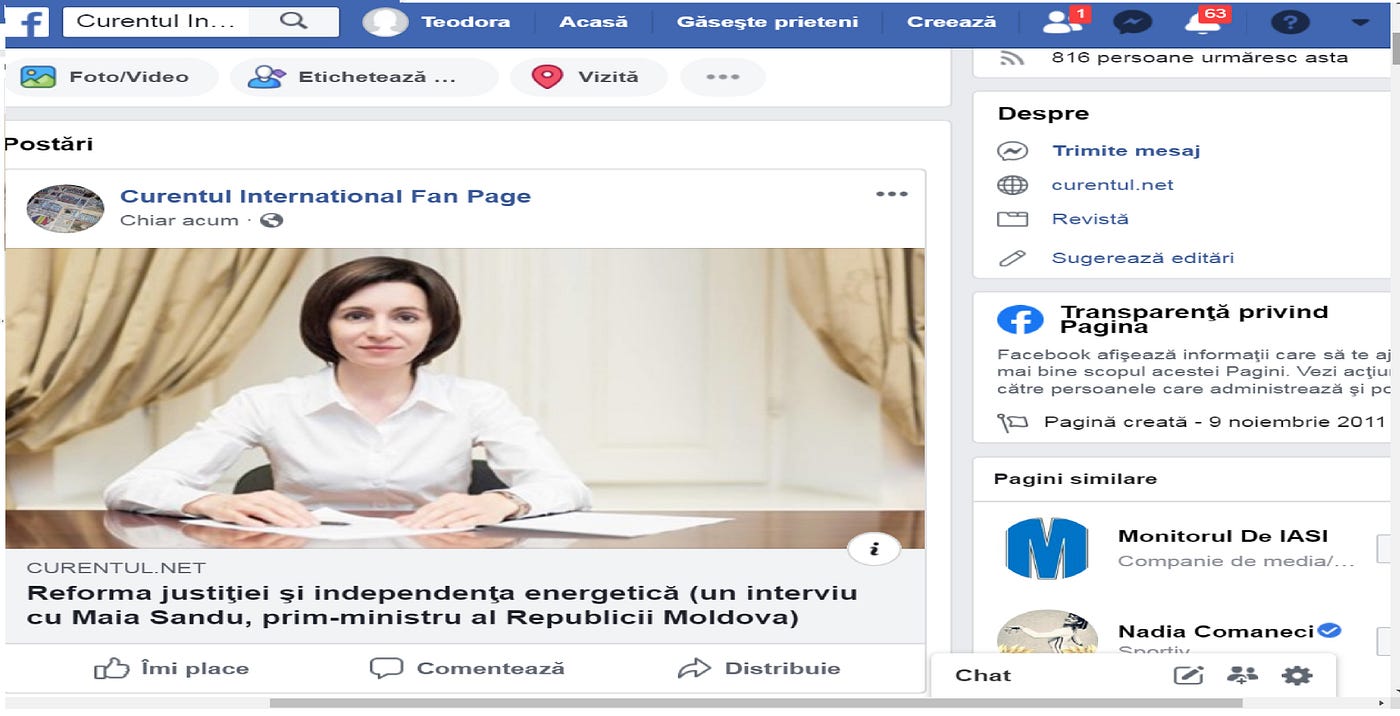Viewport: 1400px width, 716px height.
Task: Click Comentează on the post
Action: pos(466,668)
